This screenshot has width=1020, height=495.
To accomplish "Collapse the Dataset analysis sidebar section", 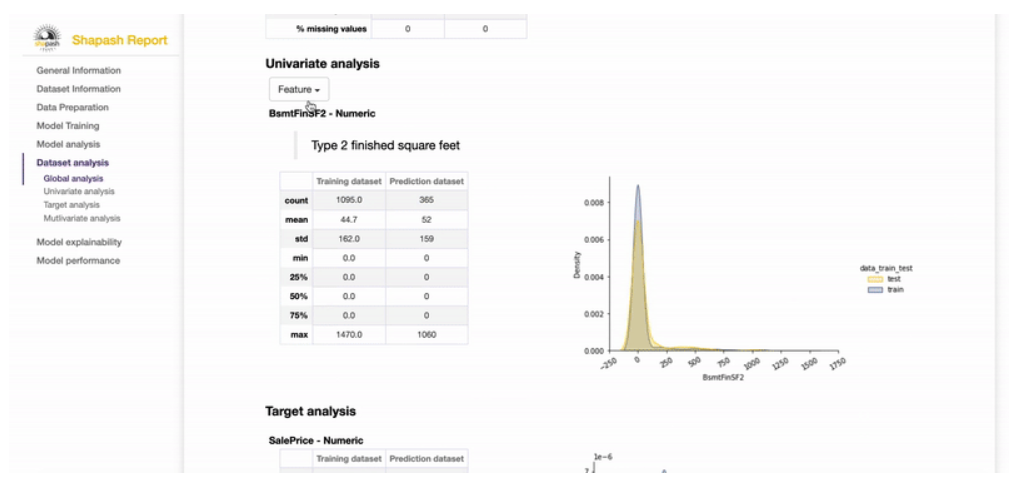I will pos(73,163).
